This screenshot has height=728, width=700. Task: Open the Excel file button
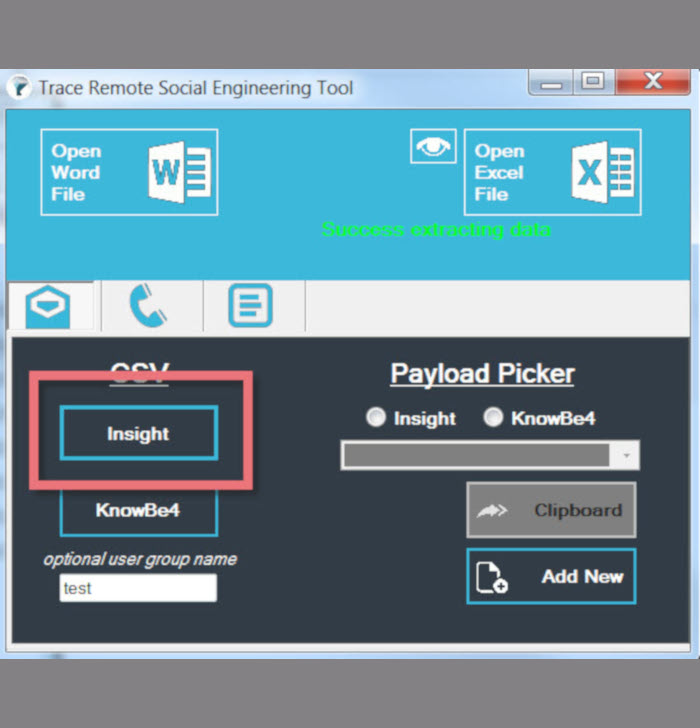[x=552, y=172]
